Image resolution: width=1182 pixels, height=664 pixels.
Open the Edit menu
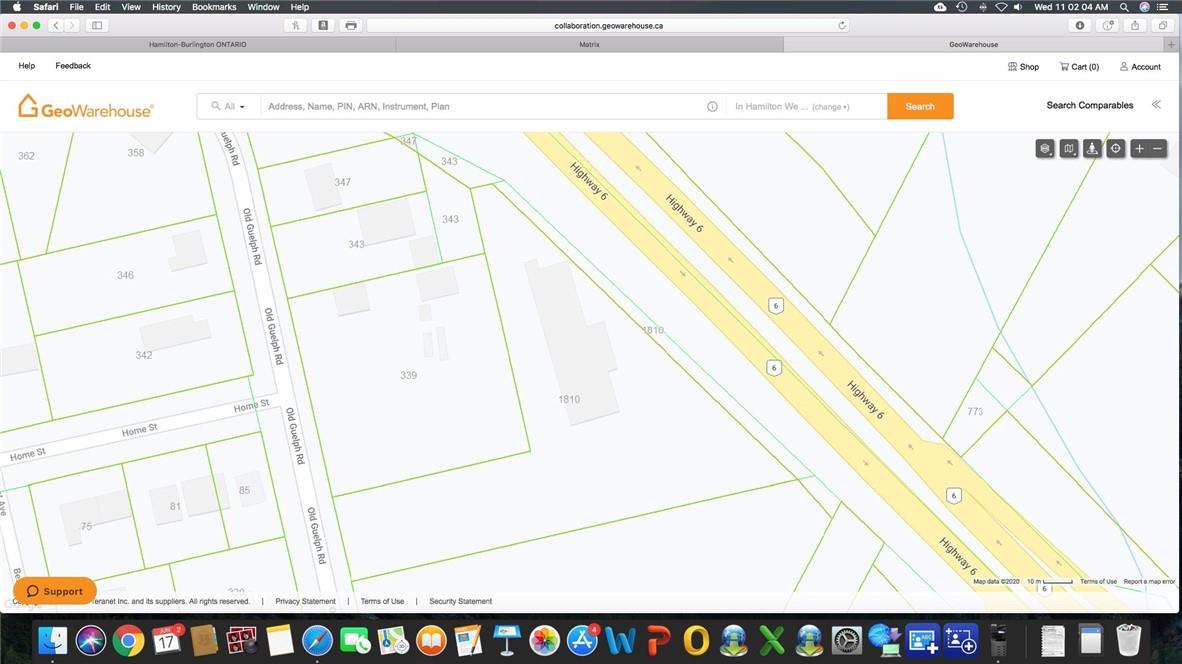click(x=103, y=7)
